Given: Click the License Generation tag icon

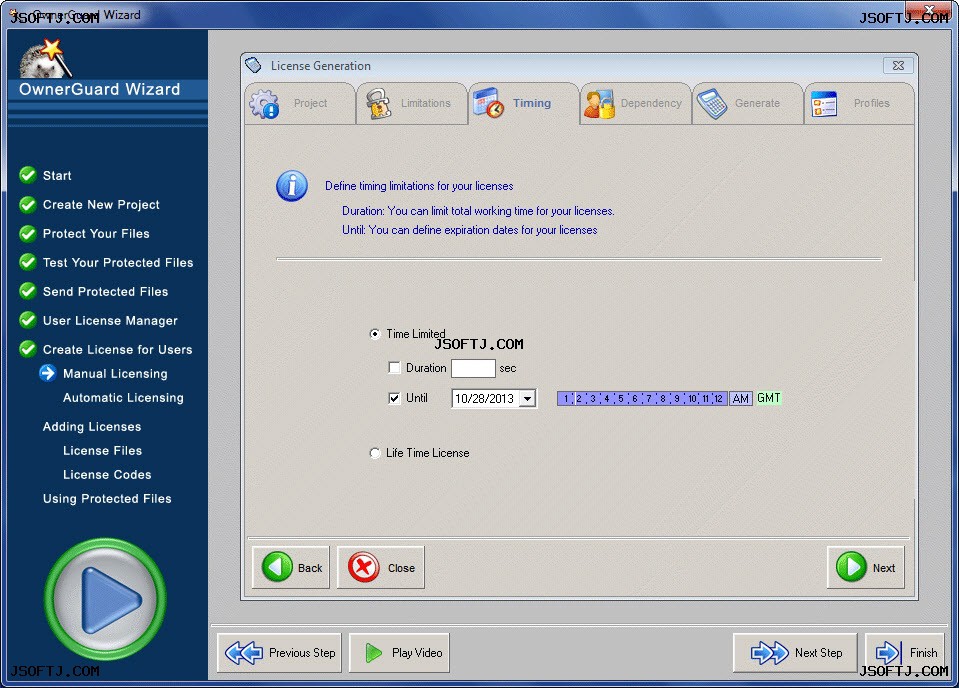Looking at the screenshot, I should click(253, 65).
